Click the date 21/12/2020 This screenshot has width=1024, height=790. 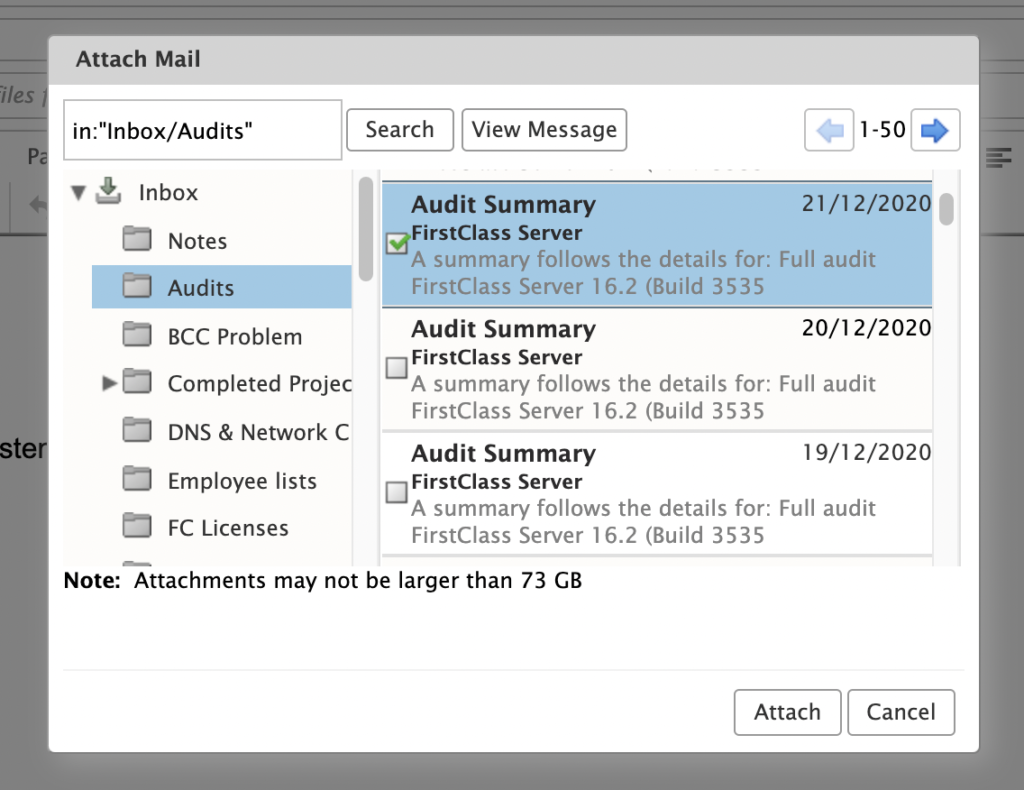click(867, 203)
